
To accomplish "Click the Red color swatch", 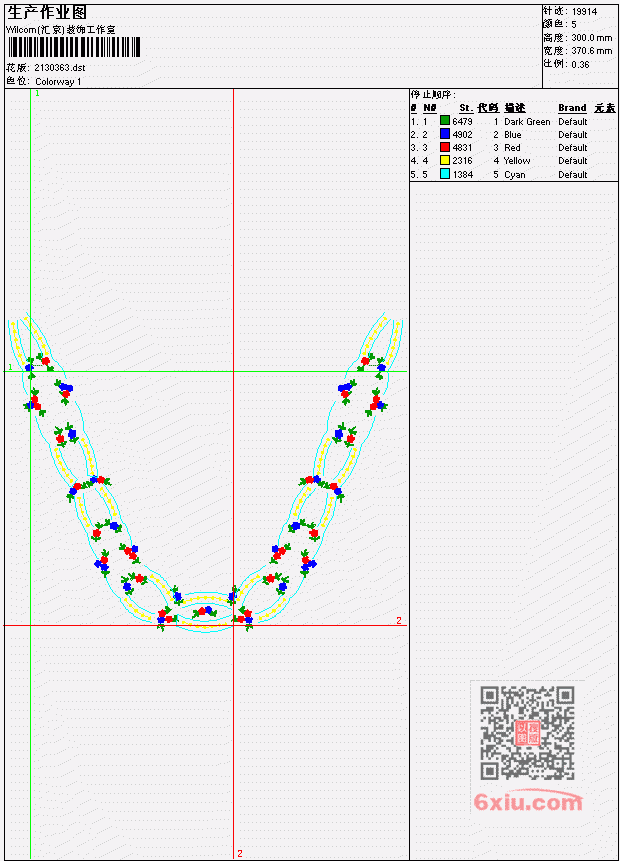I will point(445,147).
